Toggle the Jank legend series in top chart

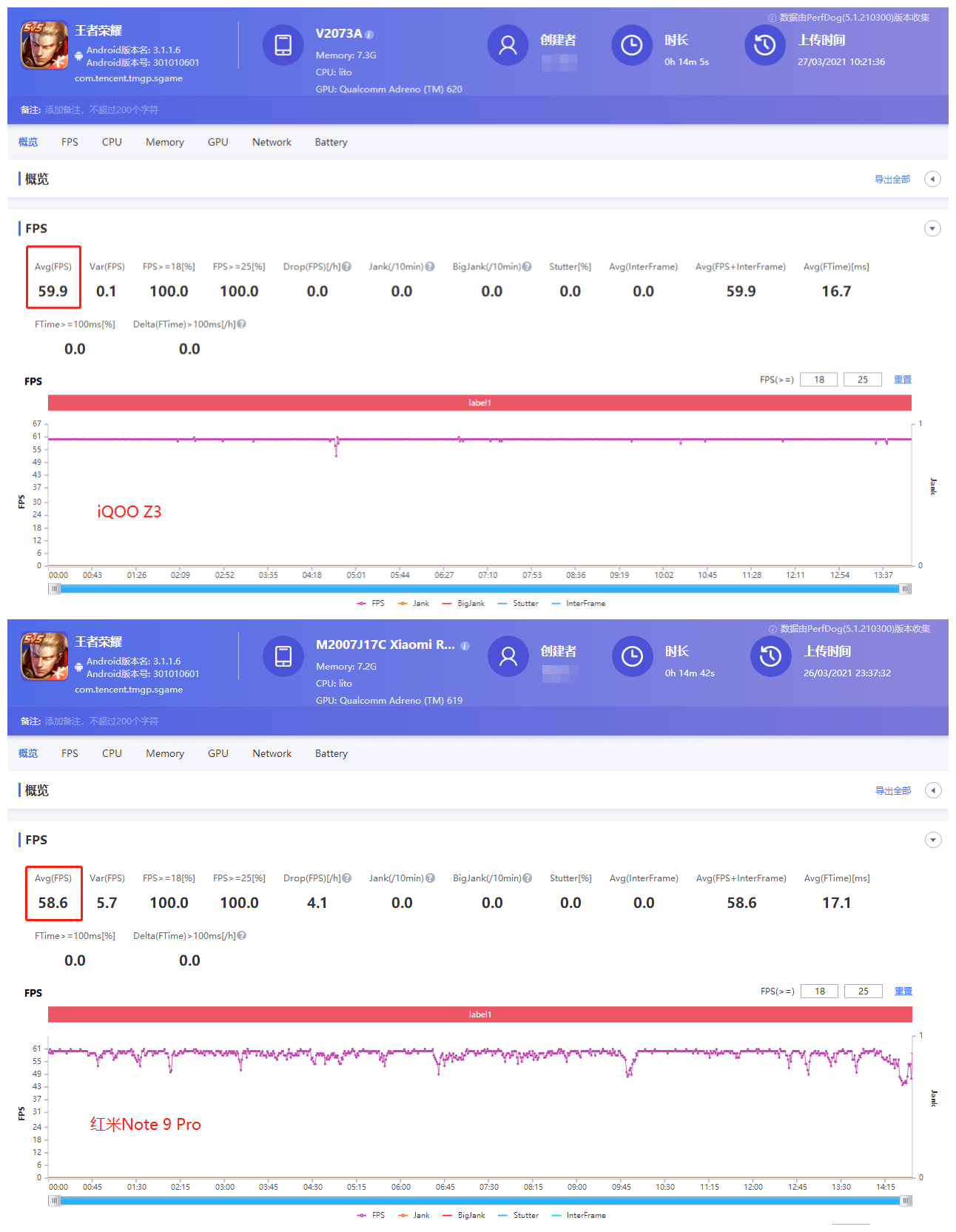pos(414,604)
